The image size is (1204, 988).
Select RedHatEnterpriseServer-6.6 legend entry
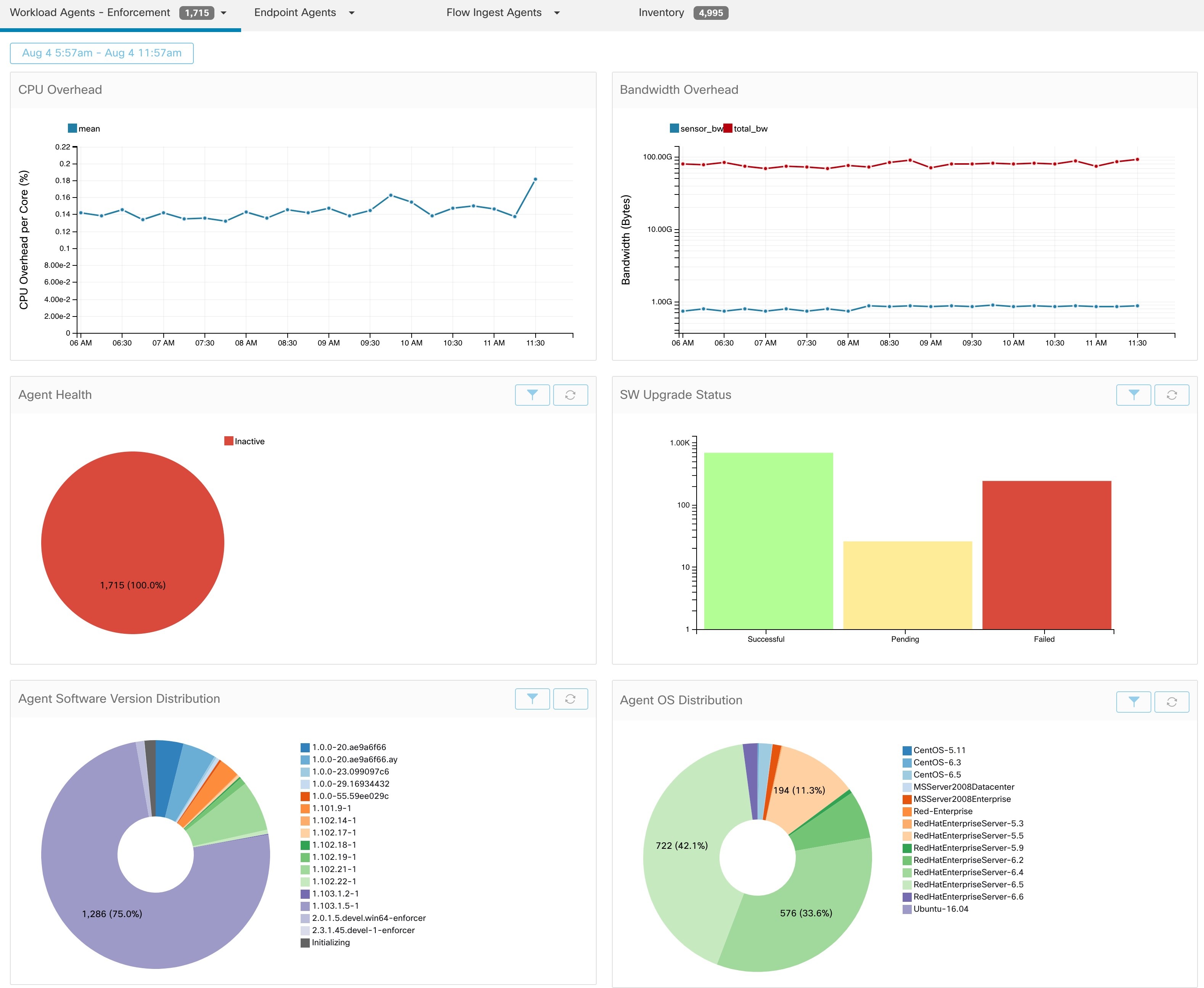pyautogui.click(x=963, y=897)
